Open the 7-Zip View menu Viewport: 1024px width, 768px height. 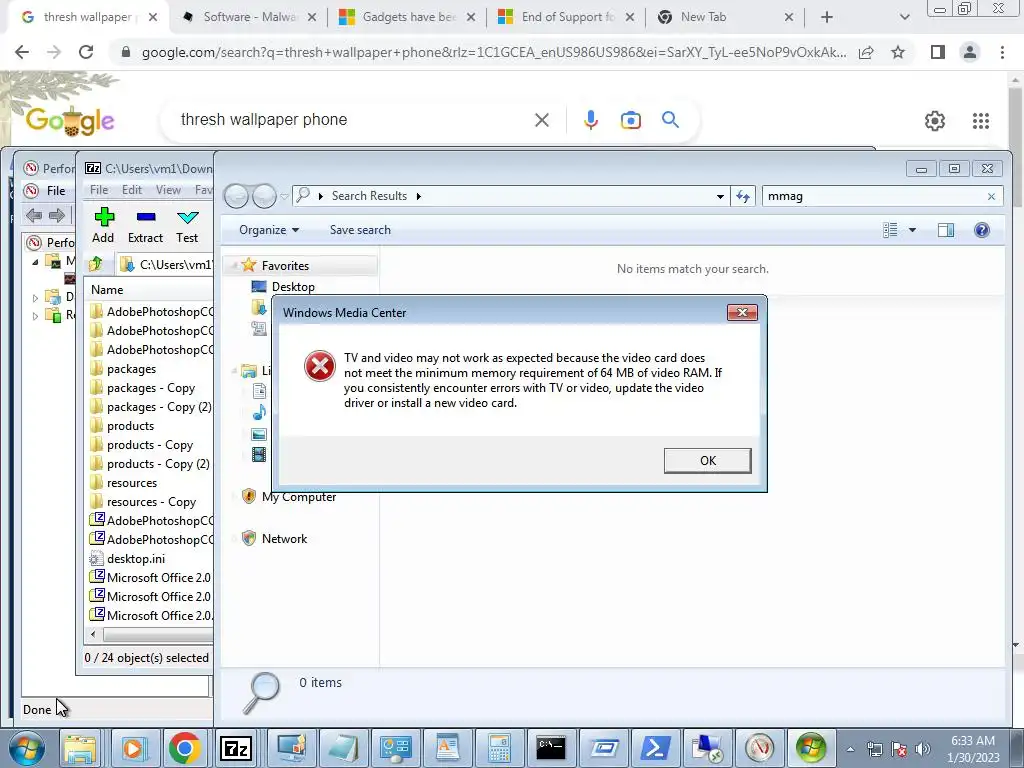pos(168,190)
